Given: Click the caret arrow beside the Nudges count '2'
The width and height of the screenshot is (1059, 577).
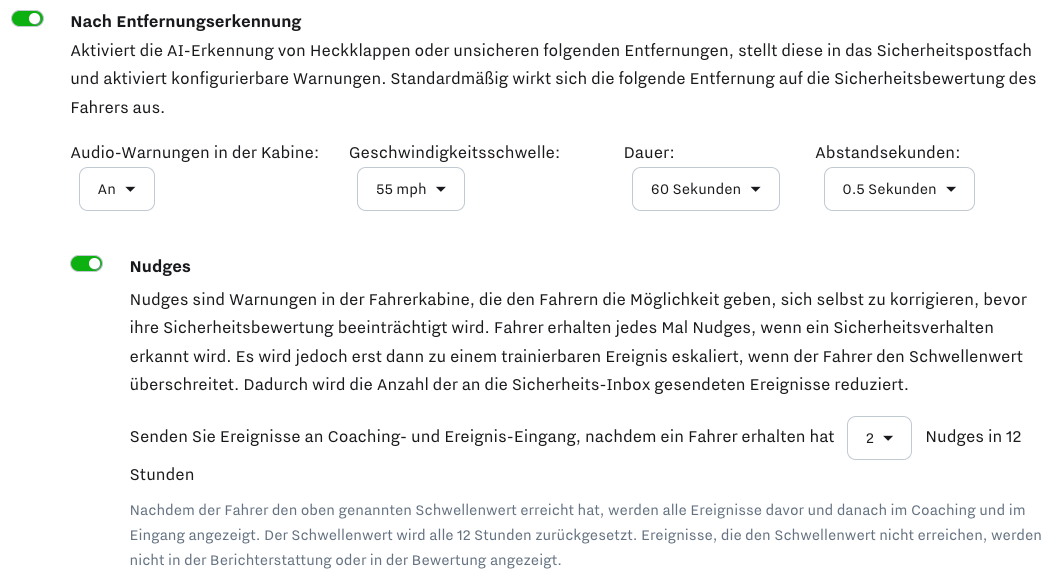Looking at the screenshot, I should (888, 438).
